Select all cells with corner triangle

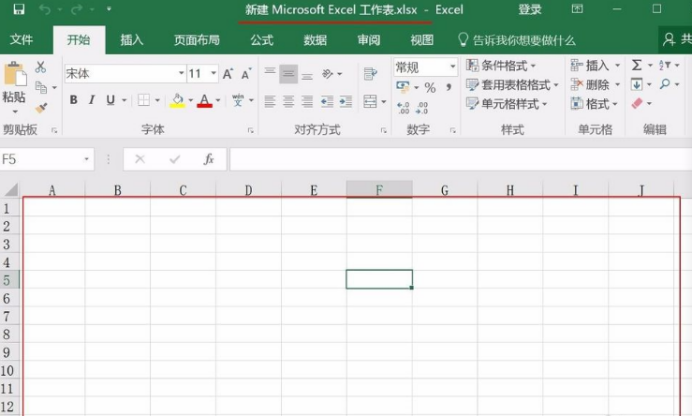[x=11, y=189]
